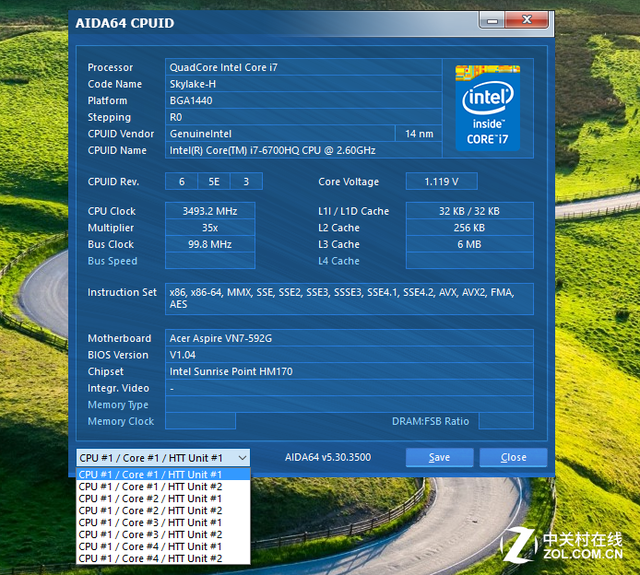Click the AIDA64 v5.30.3500 version label
This screenshot has width=640, height=575.
(x=328, y=457)
